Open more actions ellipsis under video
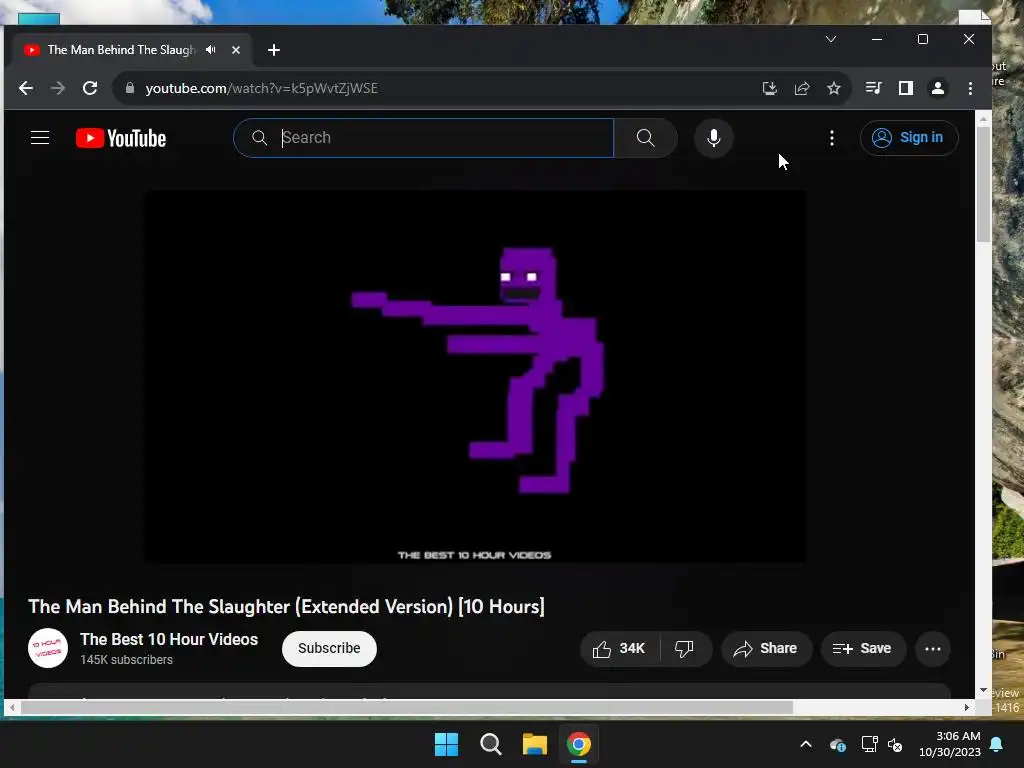1024x768 pixels. pyautogui.click(x=933, y=648)
